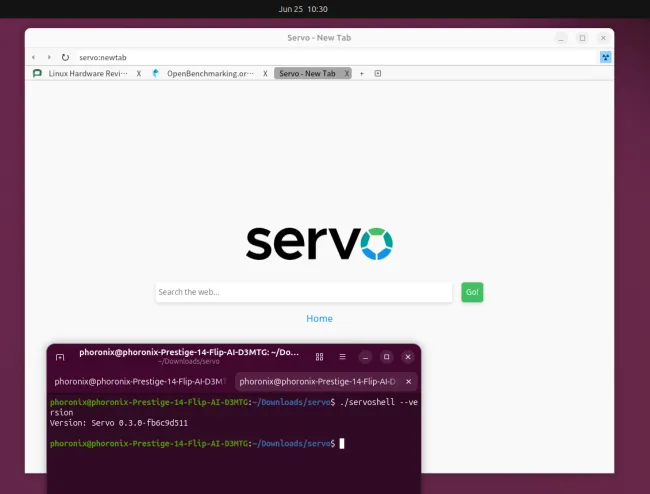
Task: Open new terminal tab icon in terminal header
Action: pyautogui.click(x=60, y=357)
